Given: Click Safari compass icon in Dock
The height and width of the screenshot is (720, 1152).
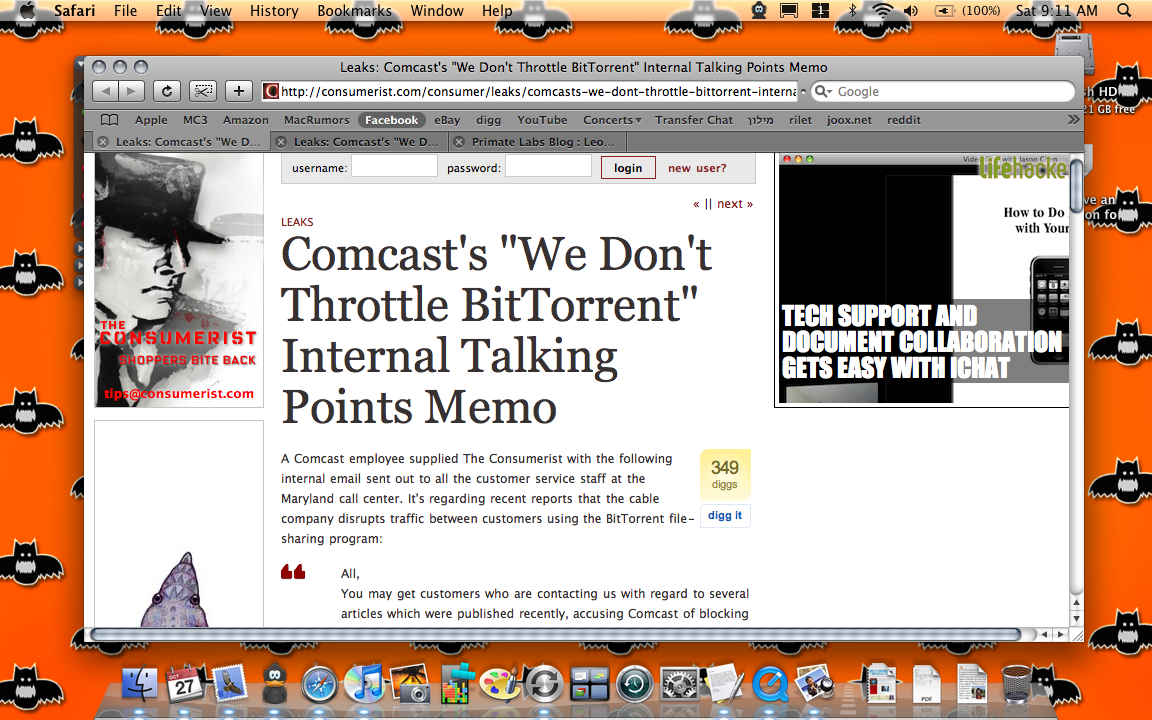Looking at the screenshot, I should coord(320,685).
